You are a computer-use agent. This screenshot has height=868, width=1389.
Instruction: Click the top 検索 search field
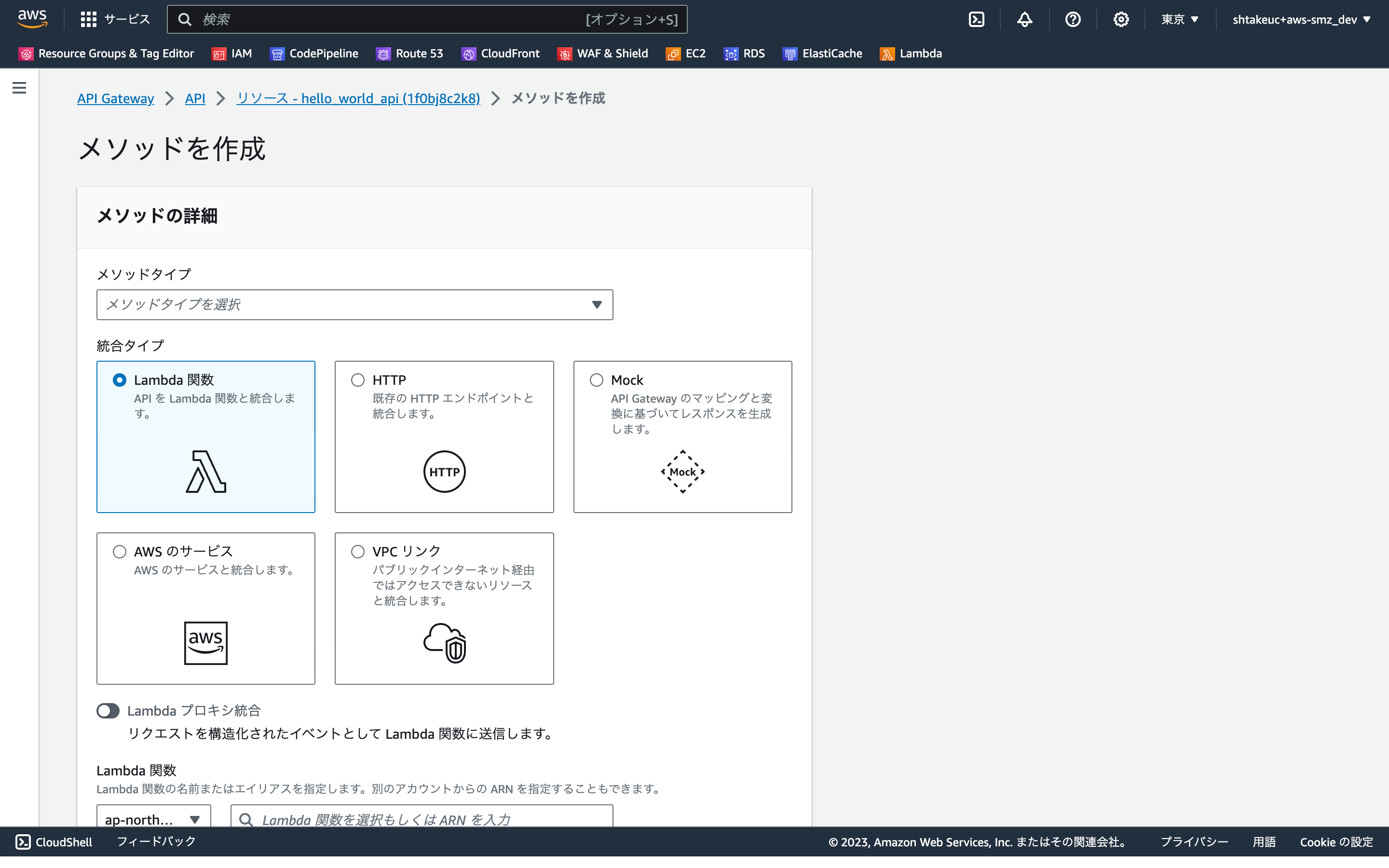(427, 19)
